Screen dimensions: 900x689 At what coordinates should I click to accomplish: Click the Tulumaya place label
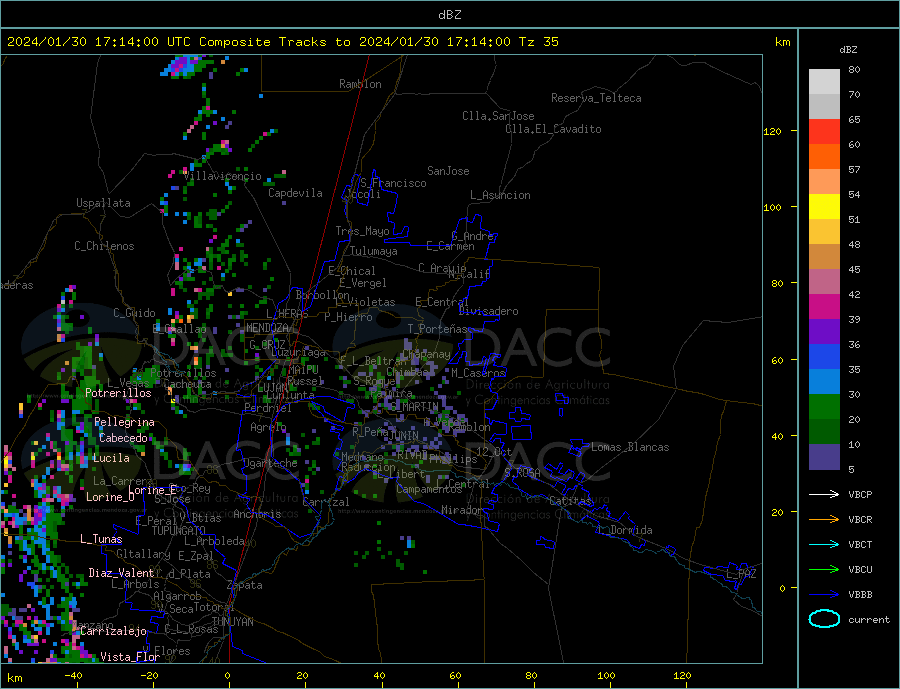pyautogui.click(x=374, y=251)
